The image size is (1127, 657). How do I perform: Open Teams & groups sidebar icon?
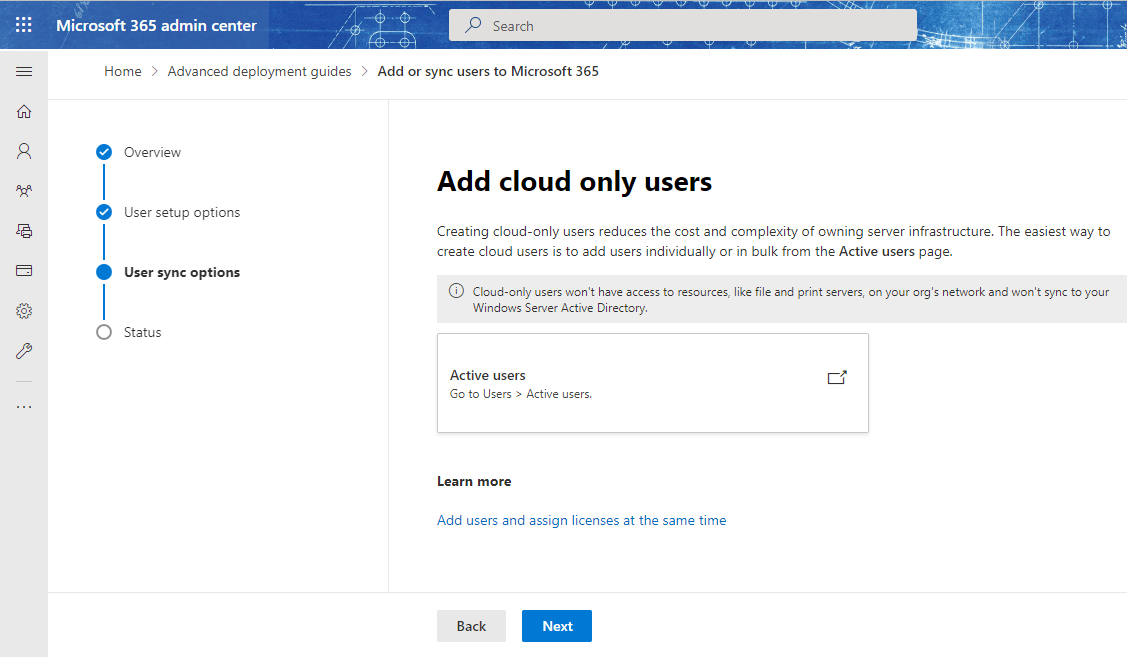click(24, 191)
